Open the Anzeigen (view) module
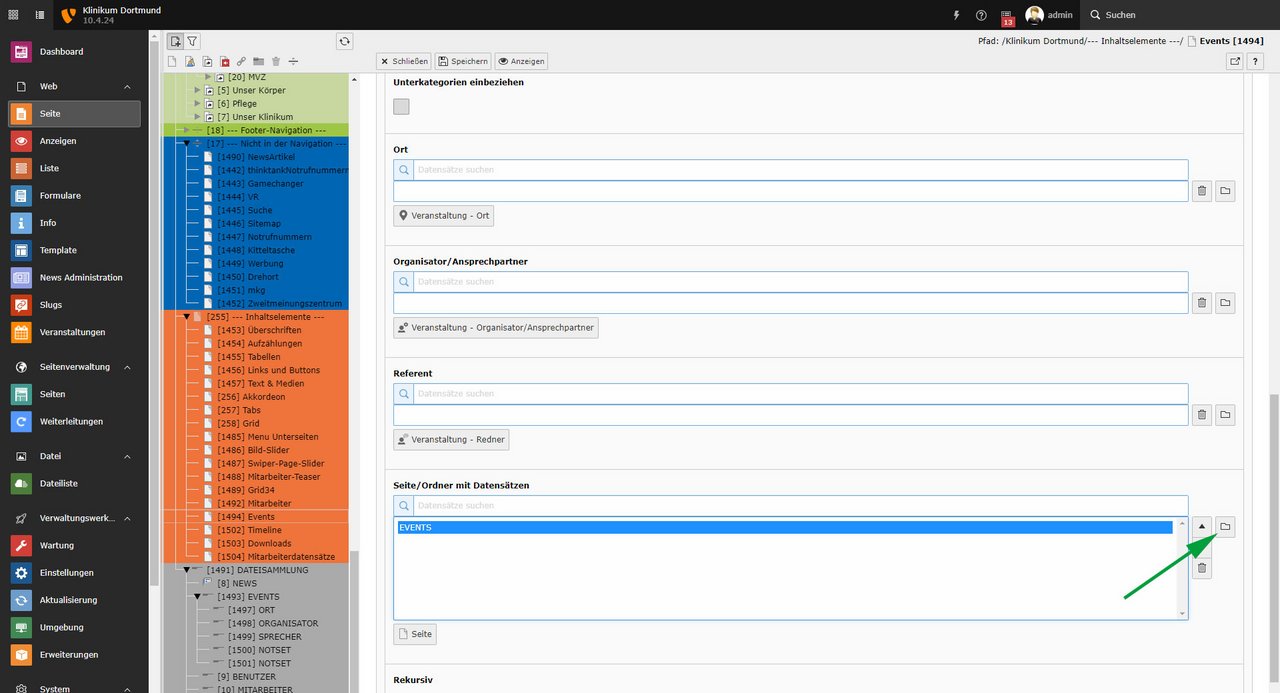1280x693 pixels. 74,141
